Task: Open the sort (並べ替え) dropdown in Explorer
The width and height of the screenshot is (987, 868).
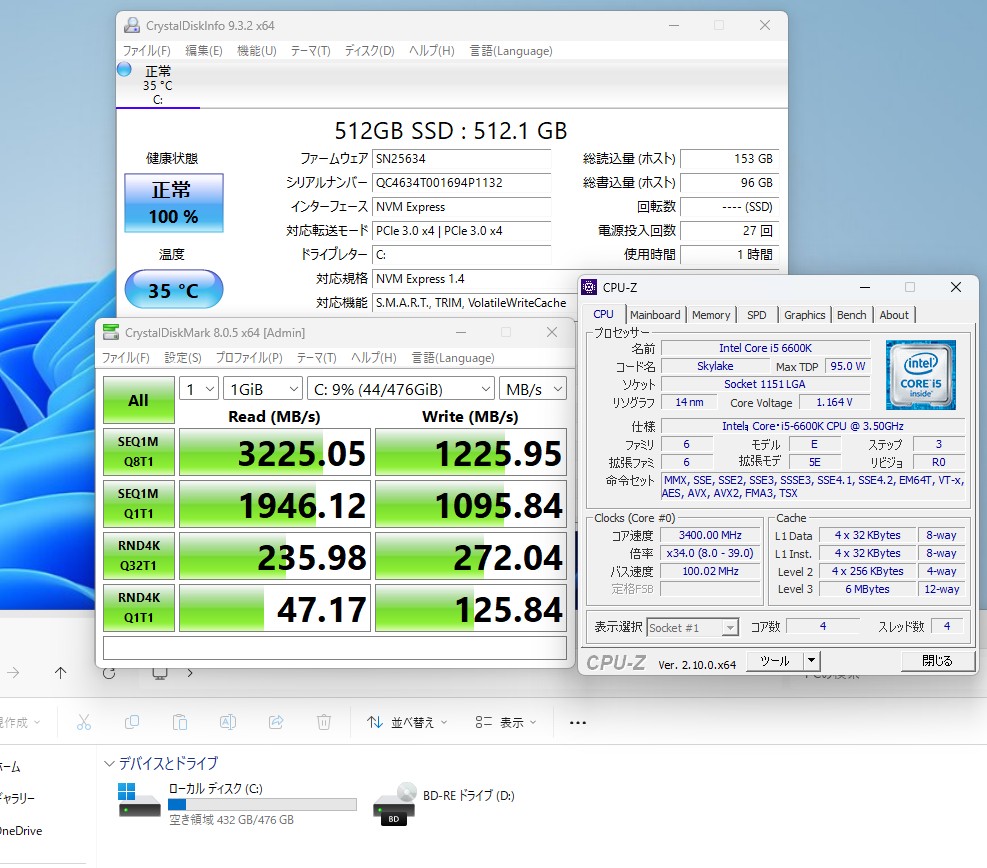Action: (x=407, y=723)
